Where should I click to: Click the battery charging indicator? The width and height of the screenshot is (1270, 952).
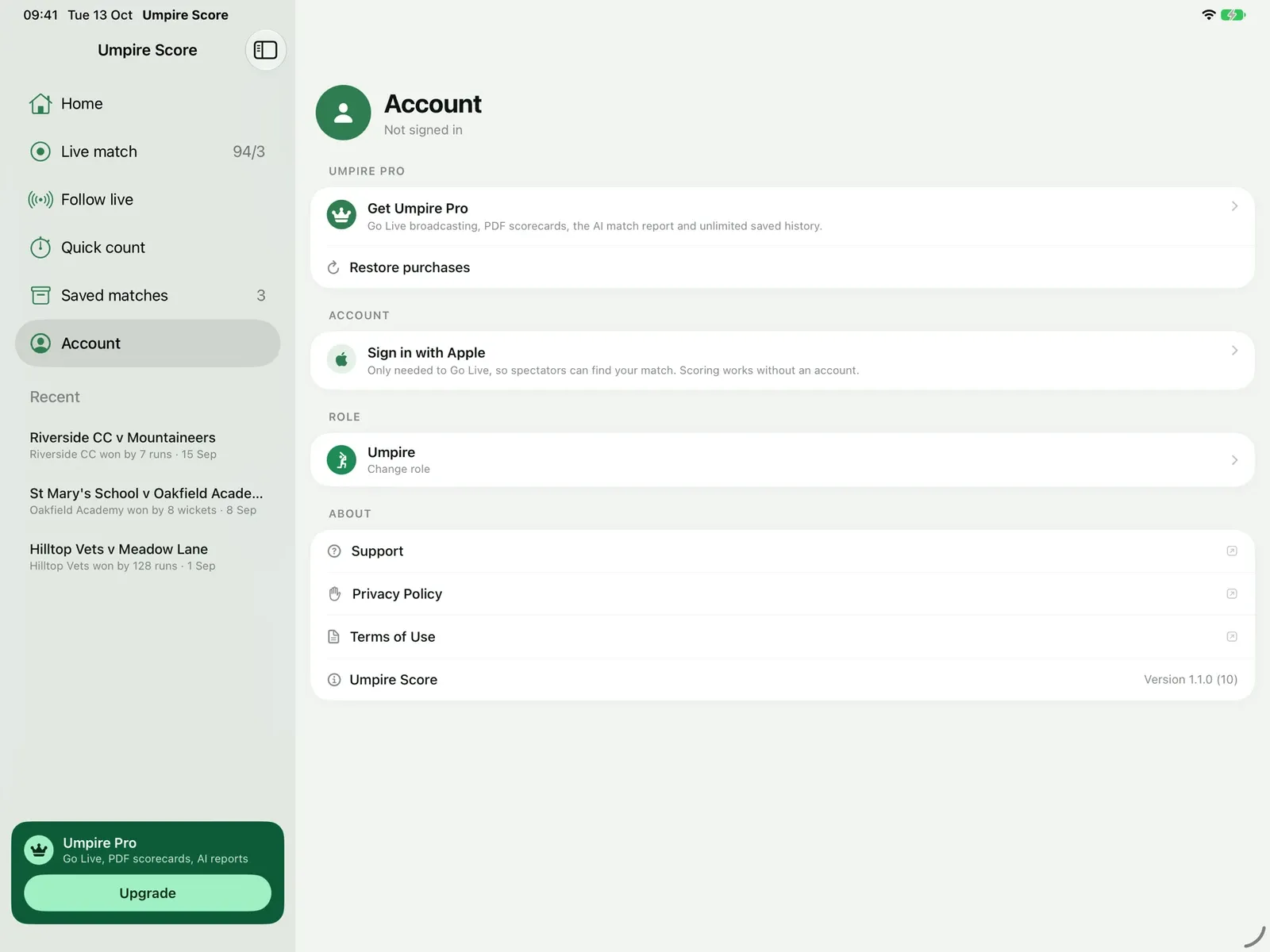point(1233,15)
